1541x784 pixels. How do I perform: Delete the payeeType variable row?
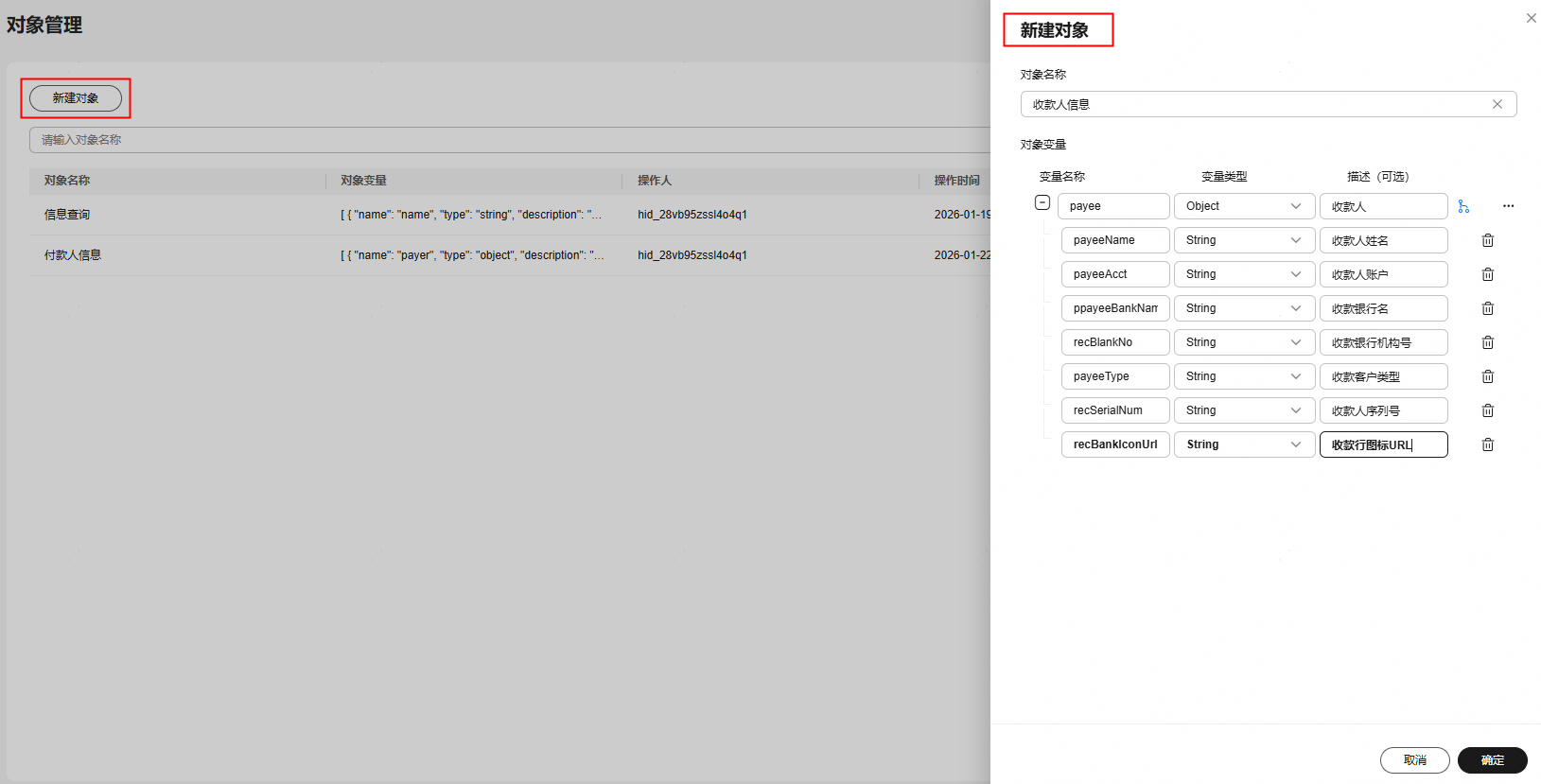click(x=1487, y=376)
